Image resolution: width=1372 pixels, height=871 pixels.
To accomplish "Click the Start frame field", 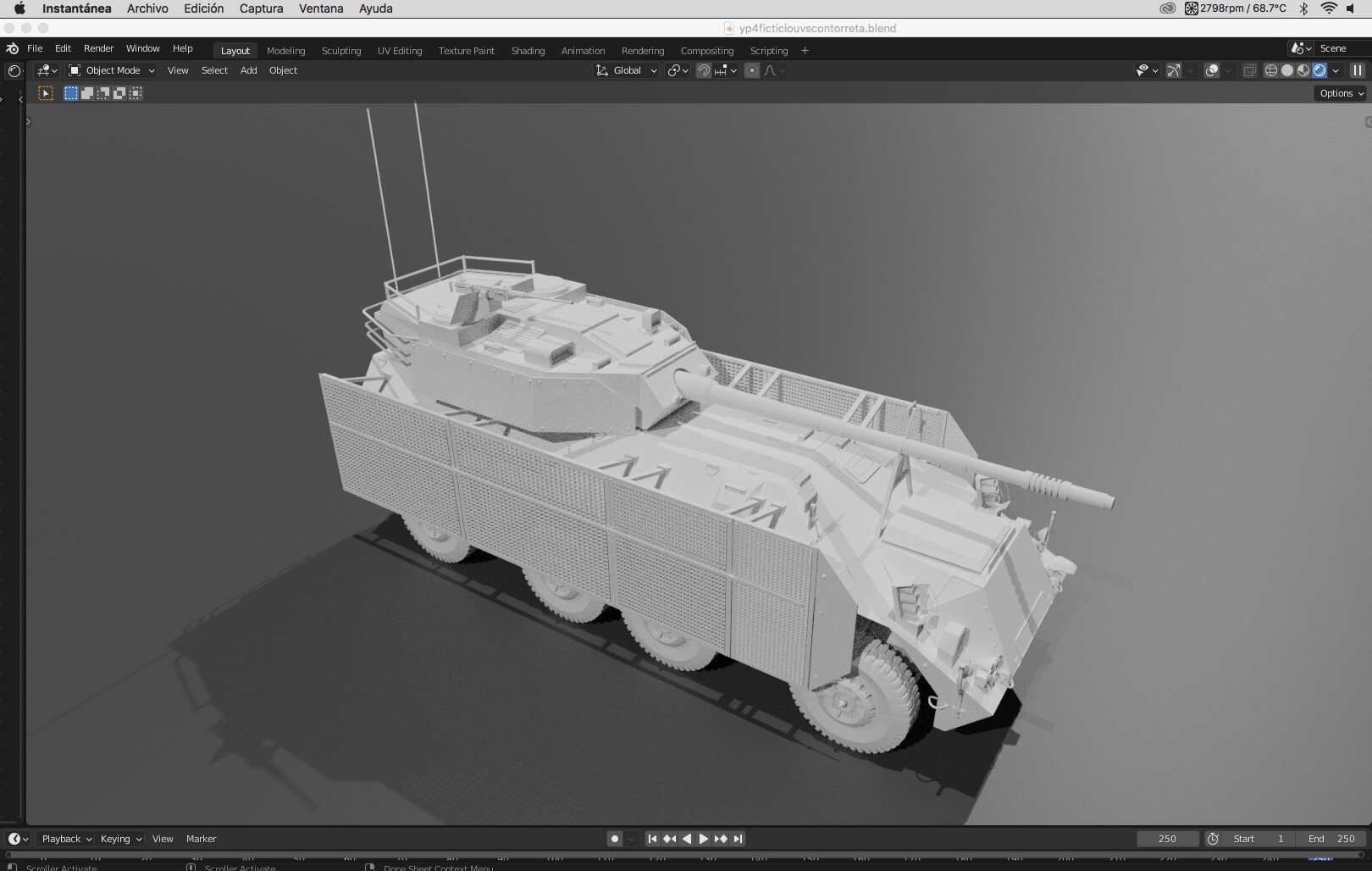I will (x=1259, y=839).
